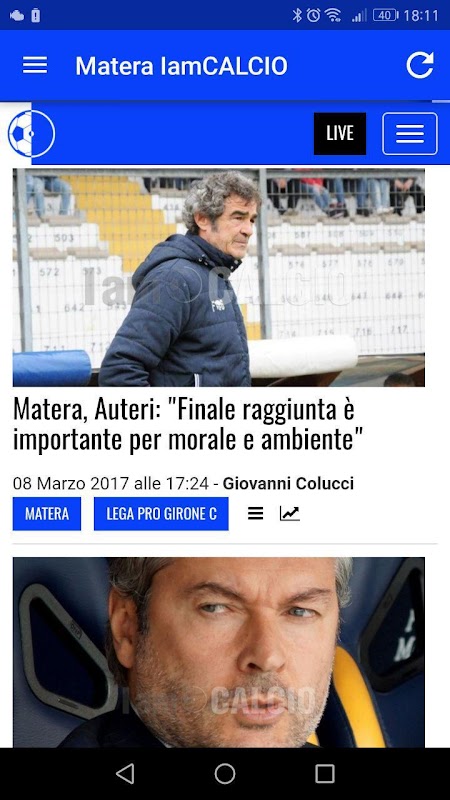Open the LIVE scores section
The height and width of the screenshot is (800, 450).
coord(340,134)
